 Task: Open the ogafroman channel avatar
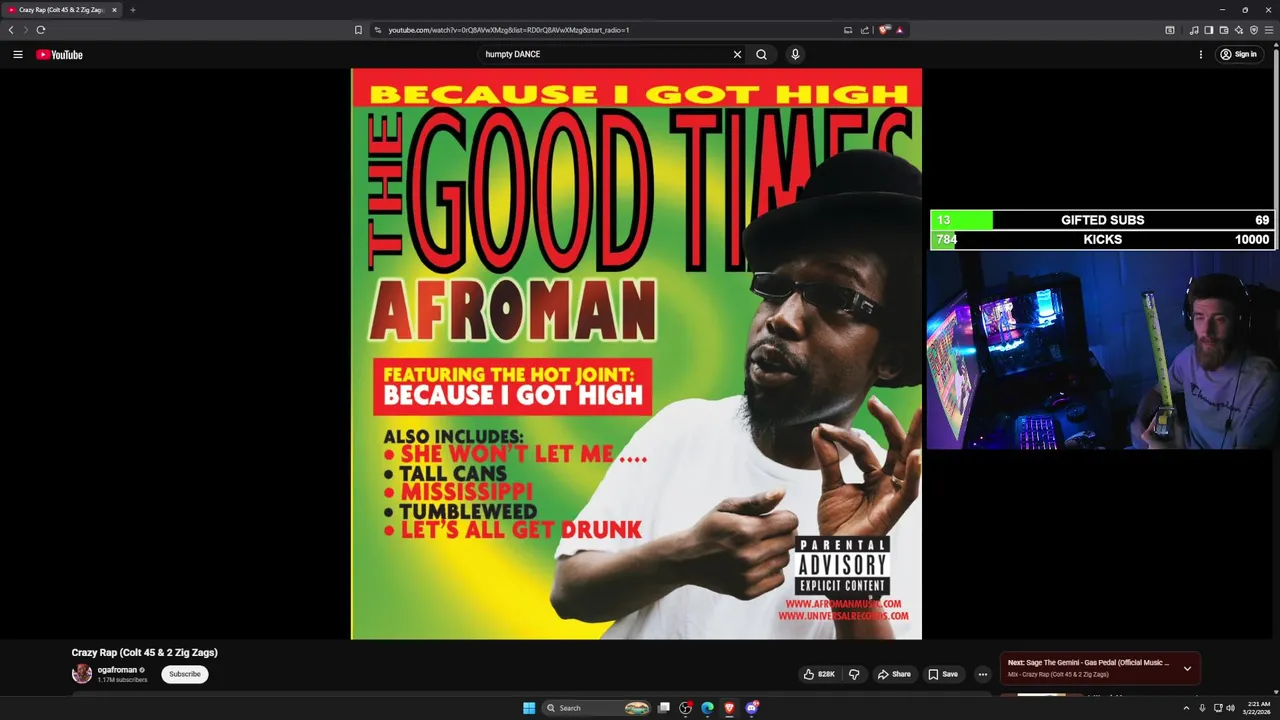tap(82, 674)
